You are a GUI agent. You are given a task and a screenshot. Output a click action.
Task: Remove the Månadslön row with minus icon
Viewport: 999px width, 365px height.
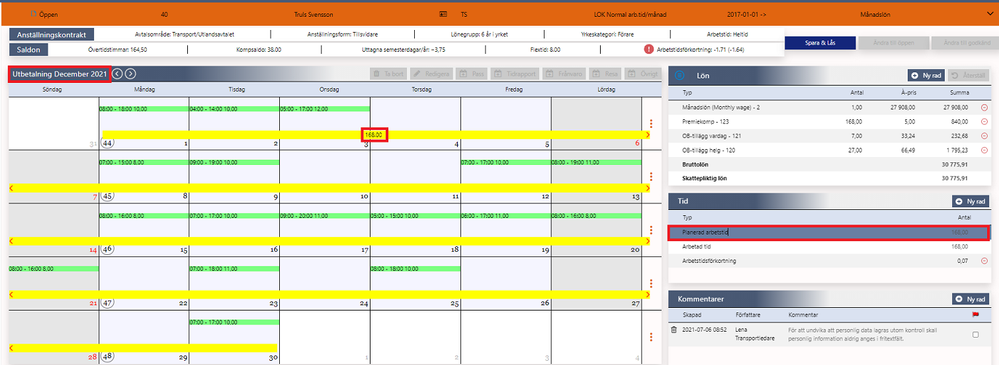pyautogui.click(x=985, y=108)
